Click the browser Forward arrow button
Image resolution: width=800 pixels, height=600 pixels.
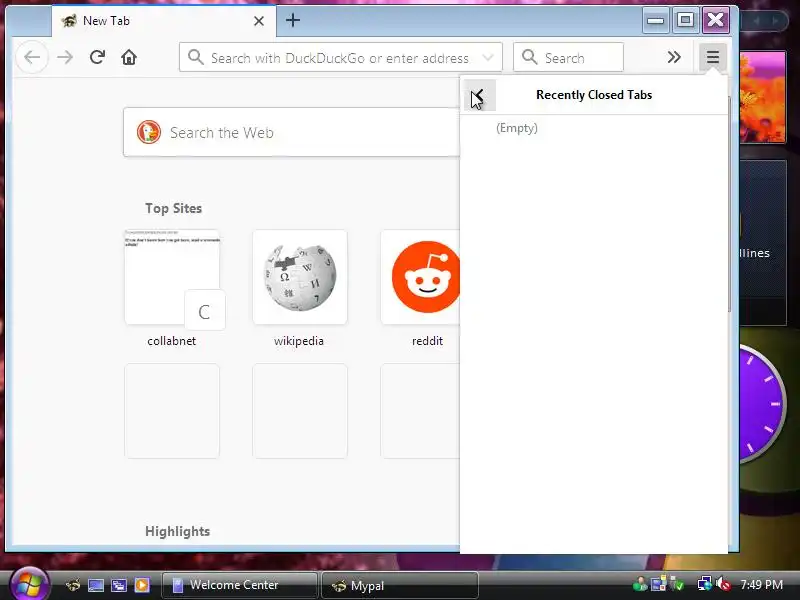click(x=65, y=57)
